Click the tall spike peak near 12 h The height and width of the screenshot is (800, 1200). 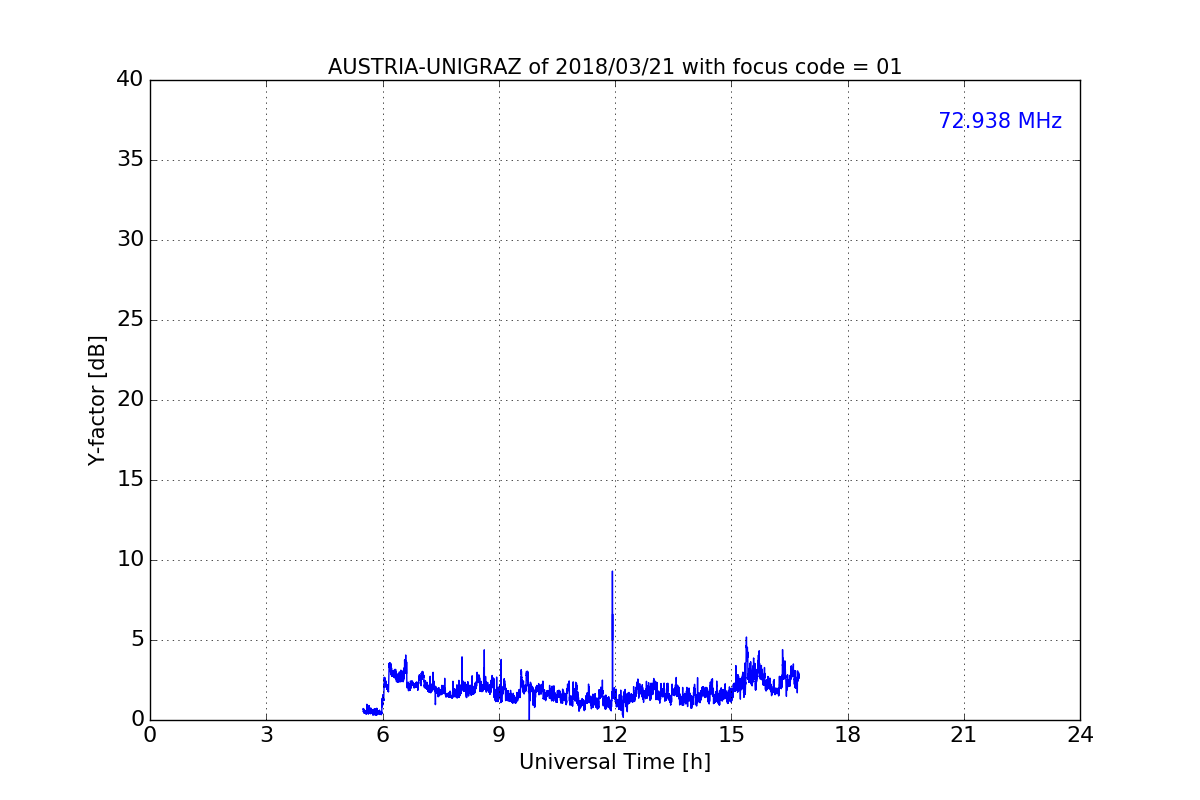(612, 572)
